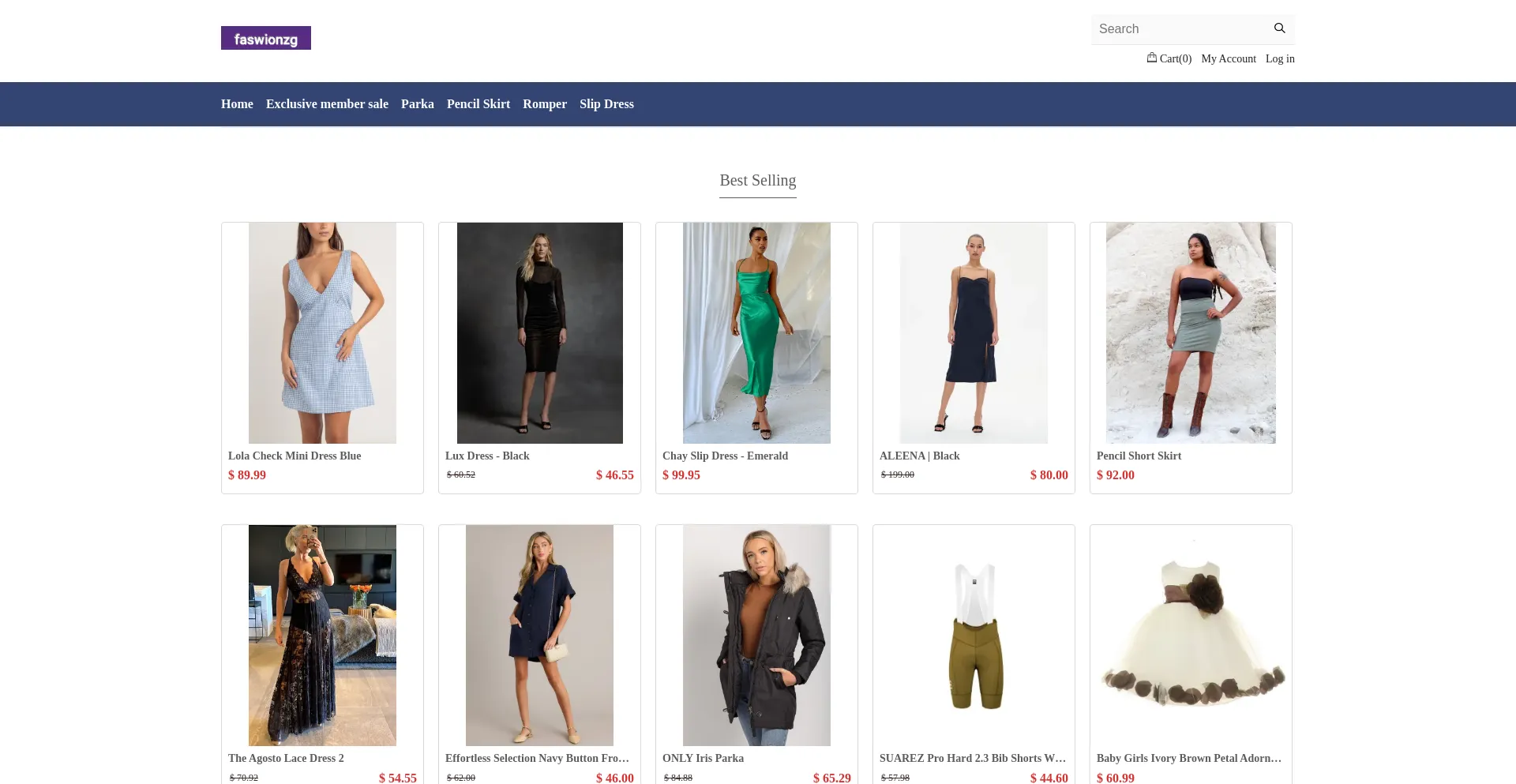The image size is (1516, 784).
Task: Open Cart(0) link
Action: [x=1173, y=58]
